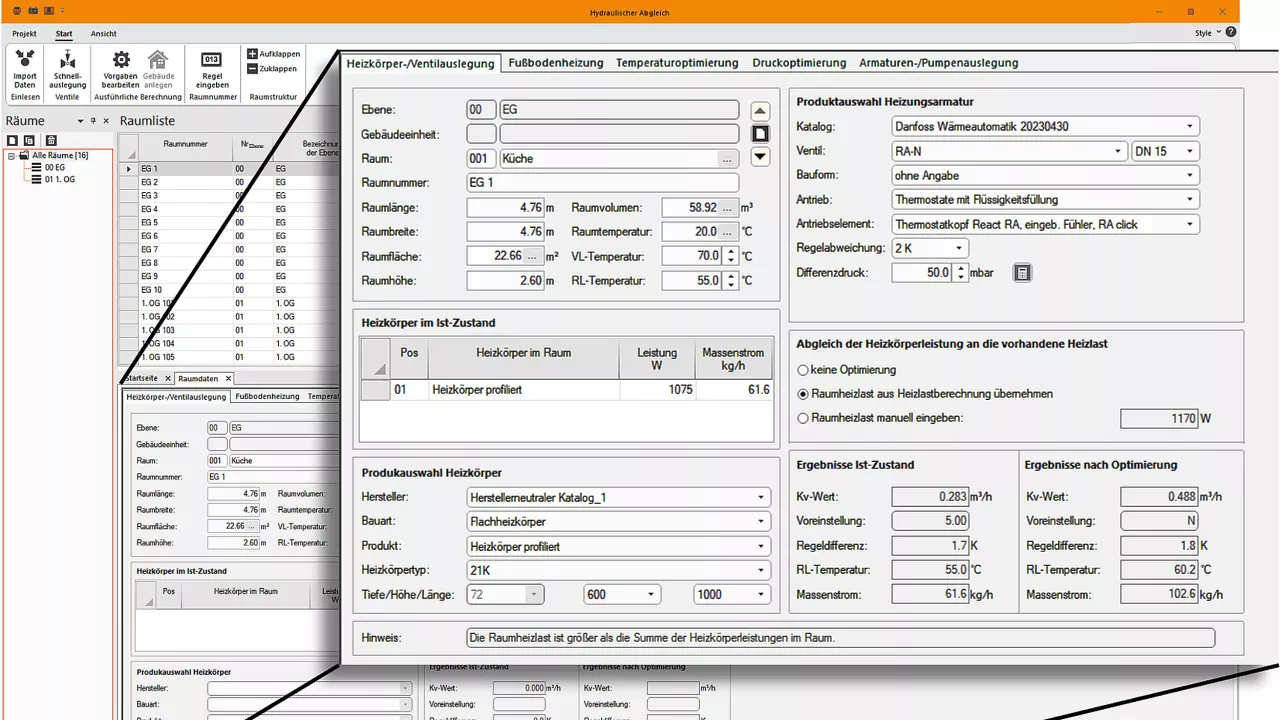This screenshot has height=720, width=1280.
Task: Increase VL-Temperatur using the up spinner
Action: tap(731, 251)
